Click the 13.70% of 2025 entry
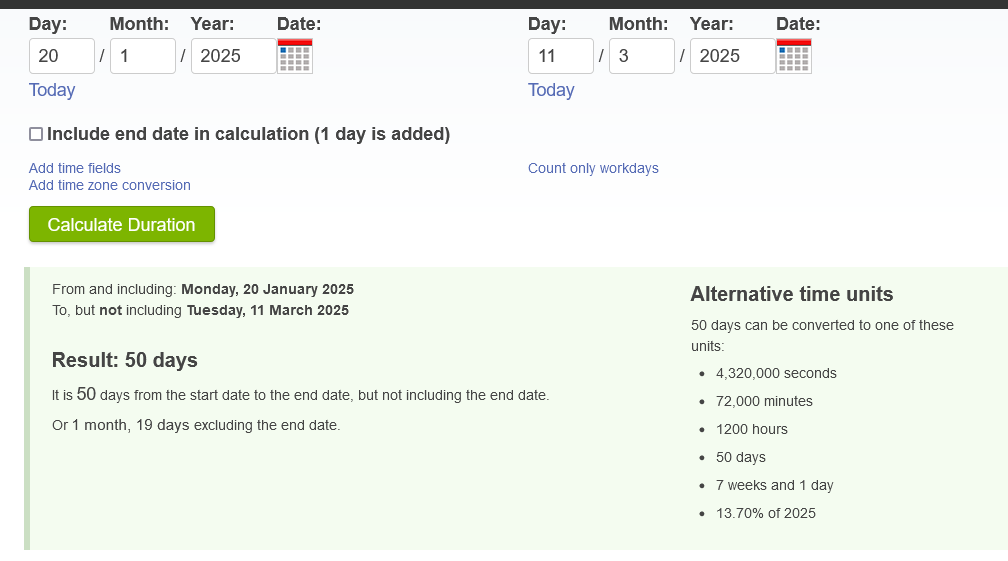 [765, 513]
